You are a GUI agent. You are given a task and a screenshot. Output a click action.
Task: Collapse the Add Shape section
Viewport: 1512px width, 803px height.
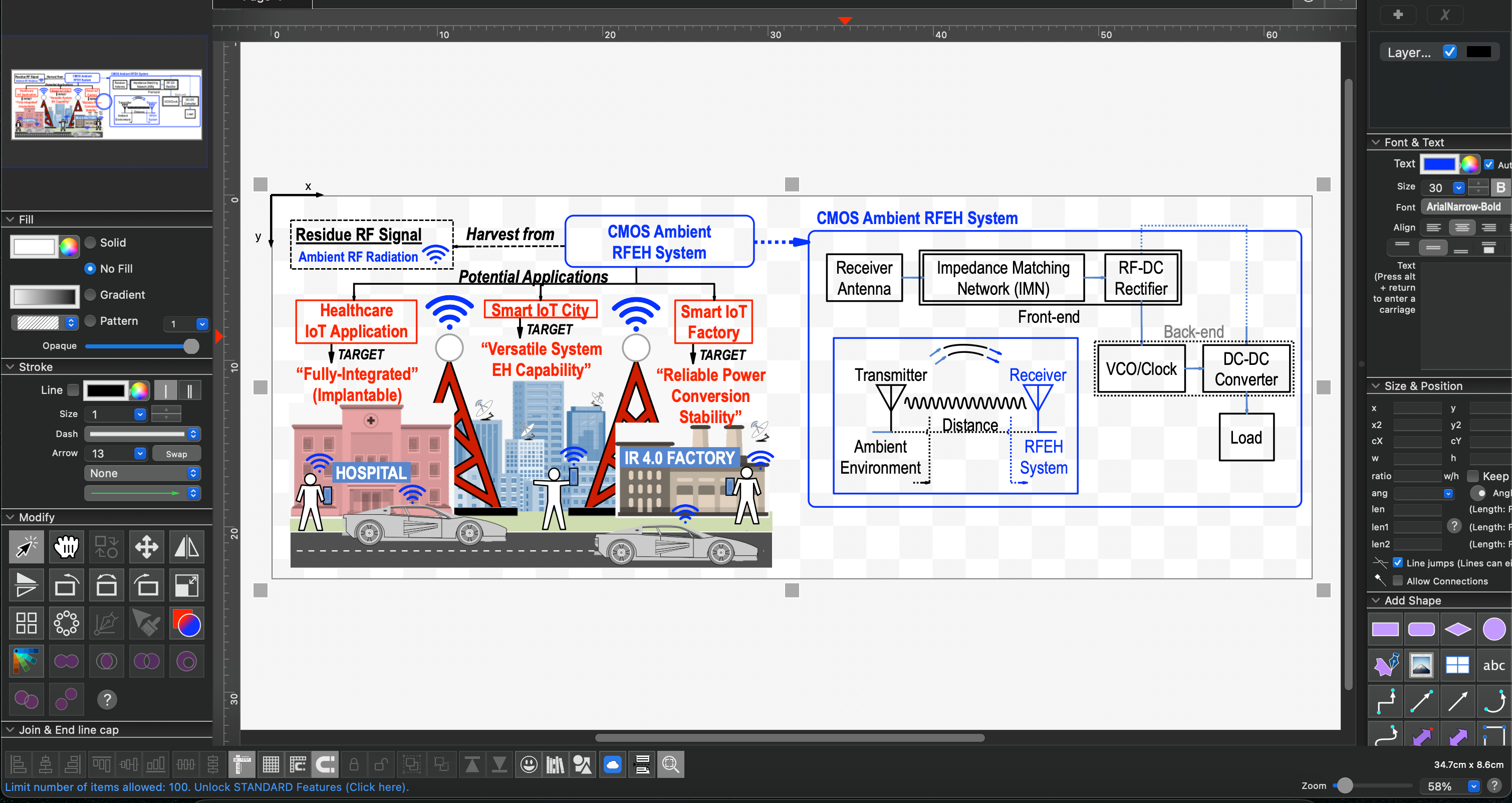[x=1375, y=600]
